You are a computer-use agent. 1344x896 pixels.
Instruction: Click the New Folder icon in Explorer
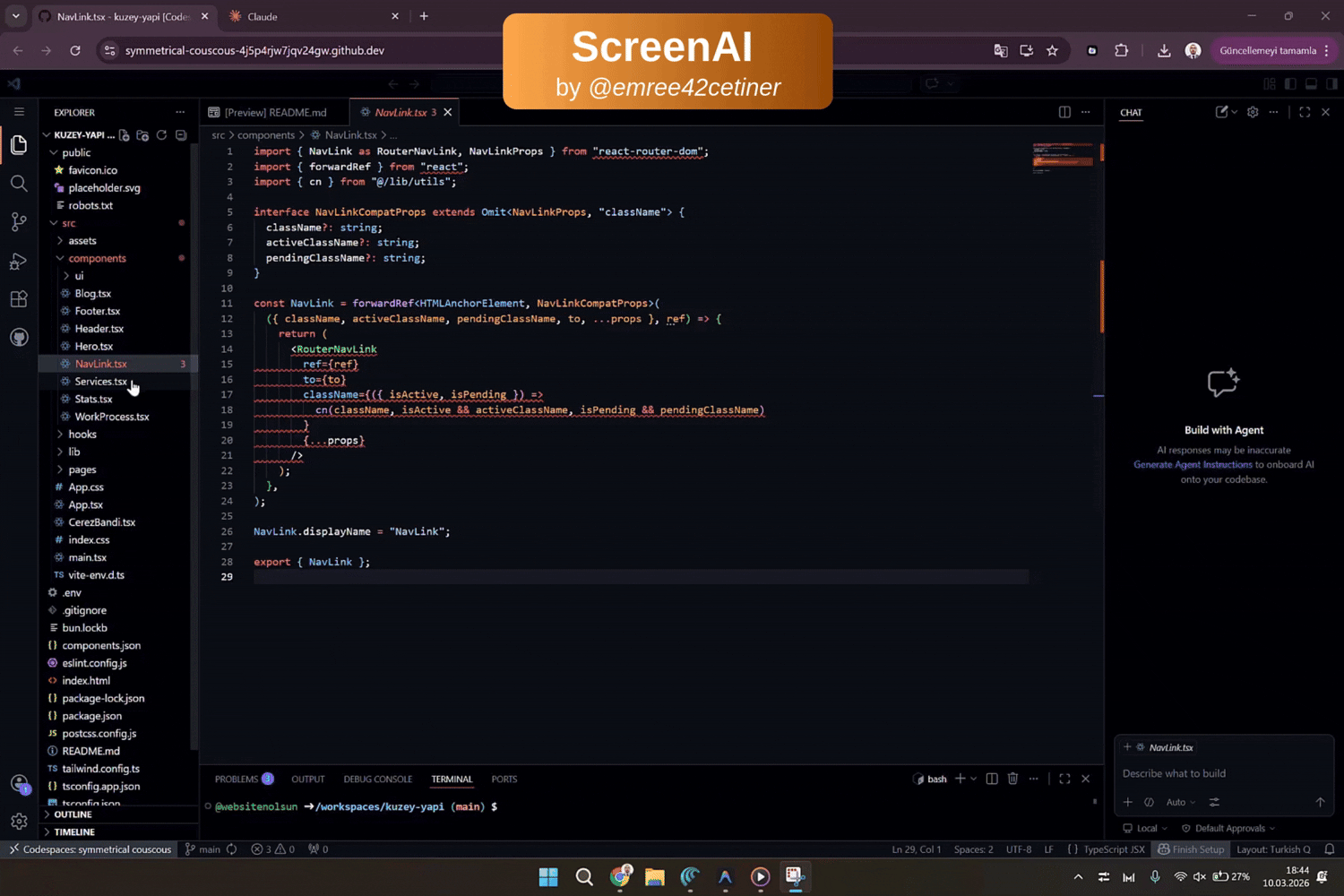click(x=142, y=135)
